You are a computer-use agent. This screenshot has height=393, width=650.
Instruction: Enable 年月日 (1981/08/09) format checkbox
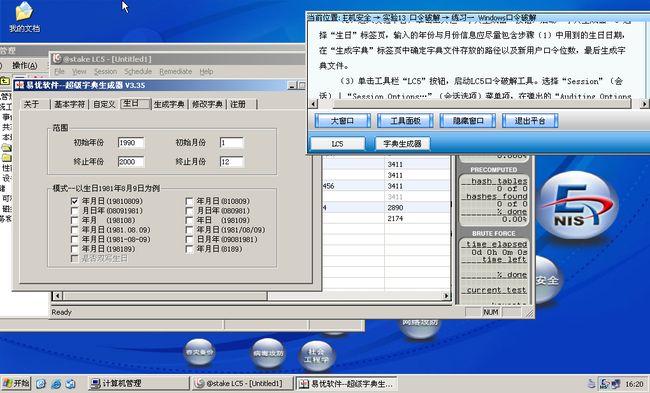(189, 230)
